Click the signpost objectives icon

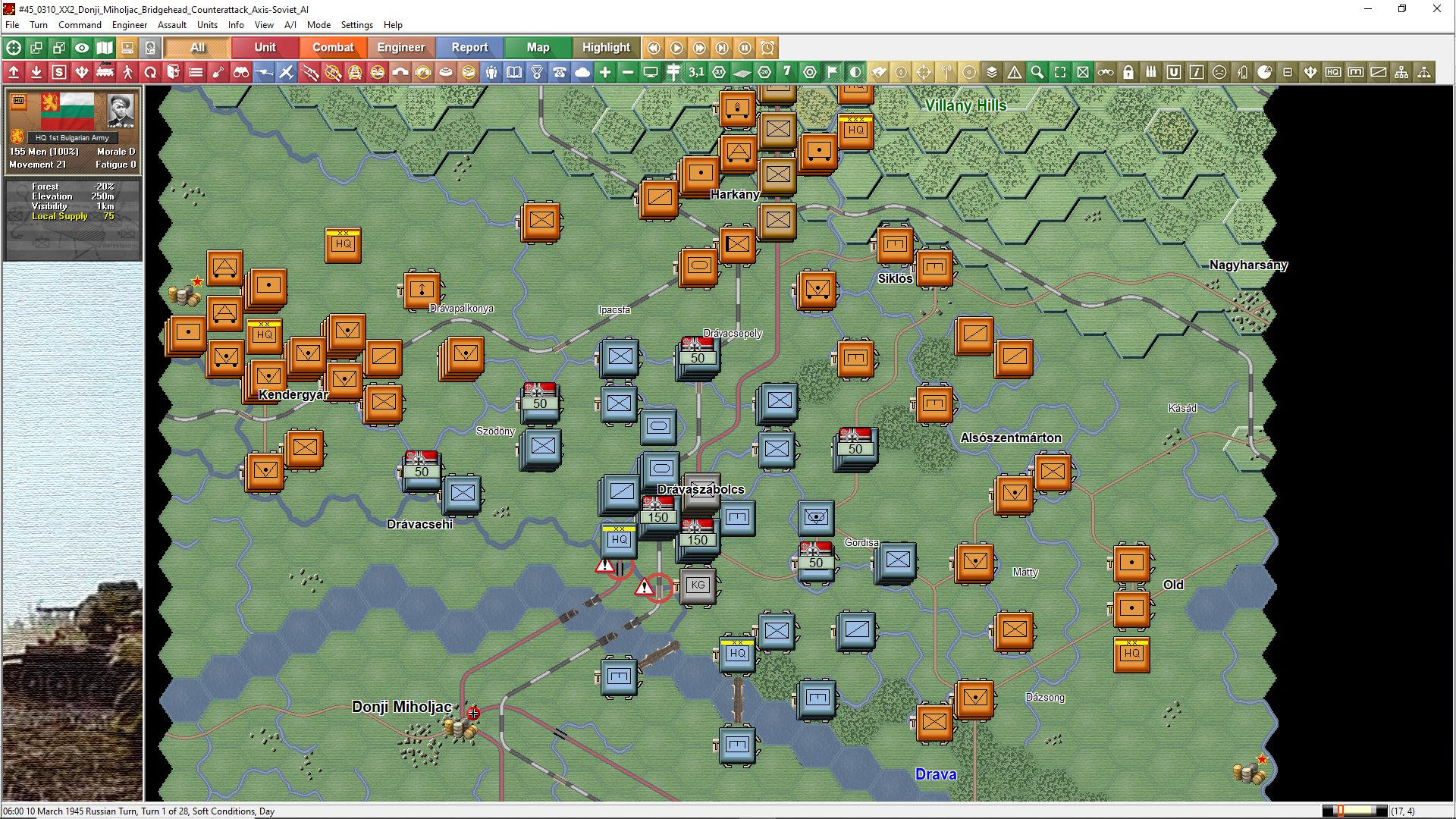pos(674,72)
